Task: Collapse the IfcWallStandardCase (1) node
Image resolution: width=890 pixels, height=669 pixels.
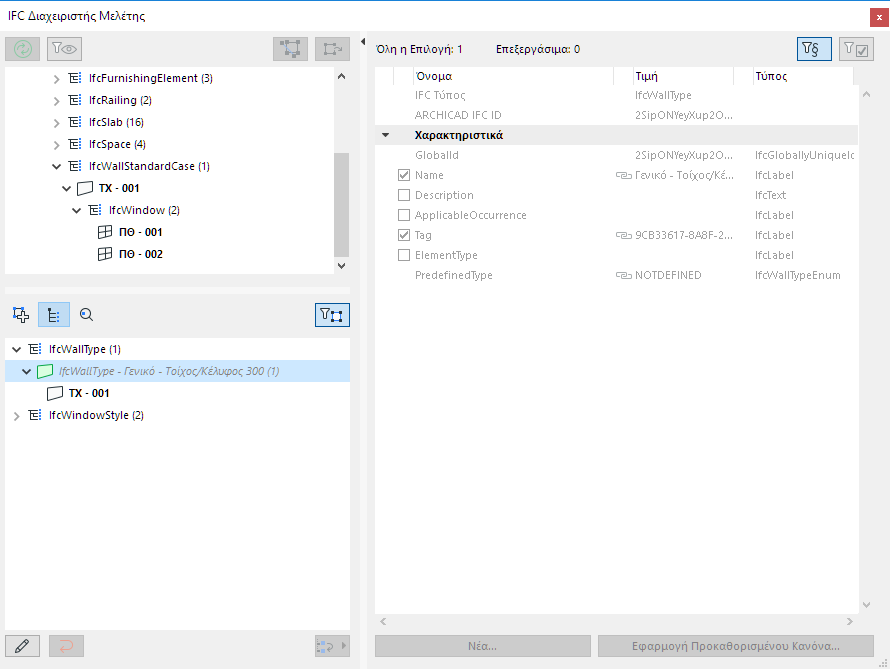Action: (56, 166)
